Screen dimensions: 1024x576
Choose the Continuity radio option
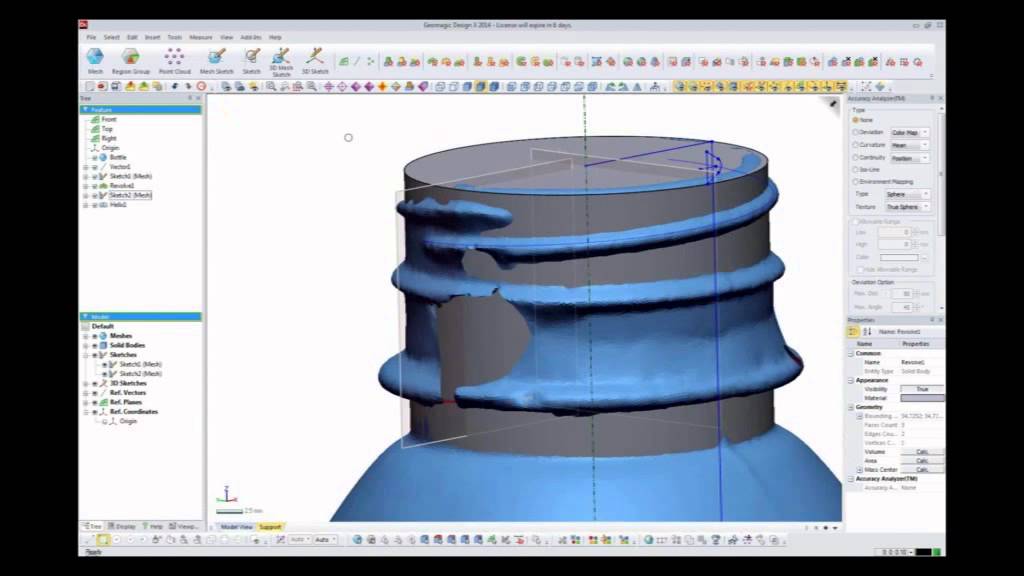pyautogui.click(x=855, y=157)
